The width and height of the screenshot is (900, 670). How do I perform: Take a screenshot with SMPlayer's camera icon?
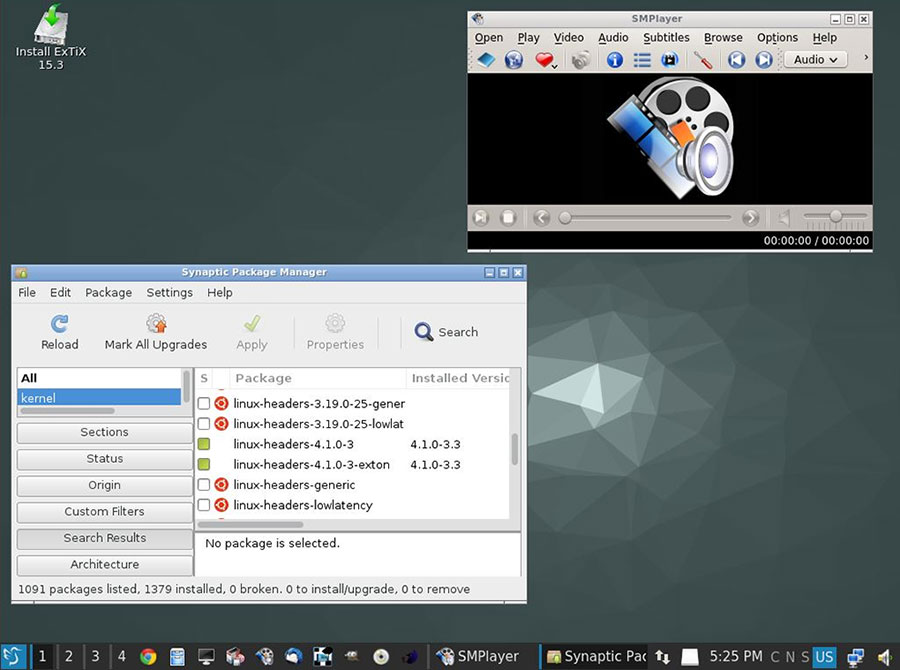pyautogui.click(x=581, y=60)
